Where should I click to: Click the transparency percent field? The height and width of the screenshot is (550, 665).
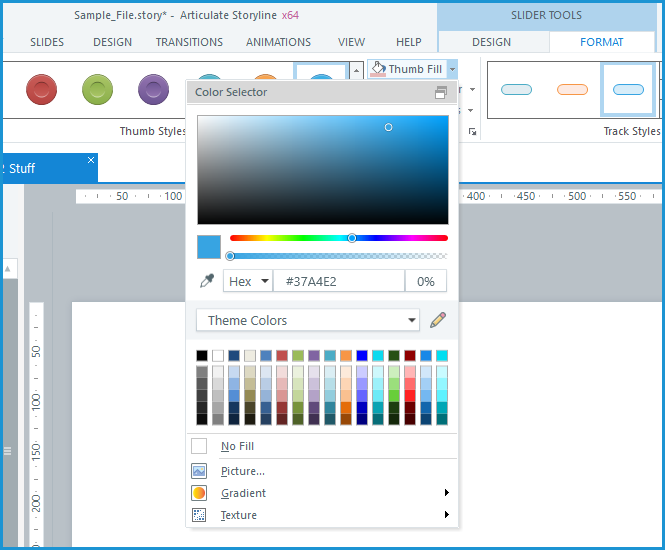(426, 281)
